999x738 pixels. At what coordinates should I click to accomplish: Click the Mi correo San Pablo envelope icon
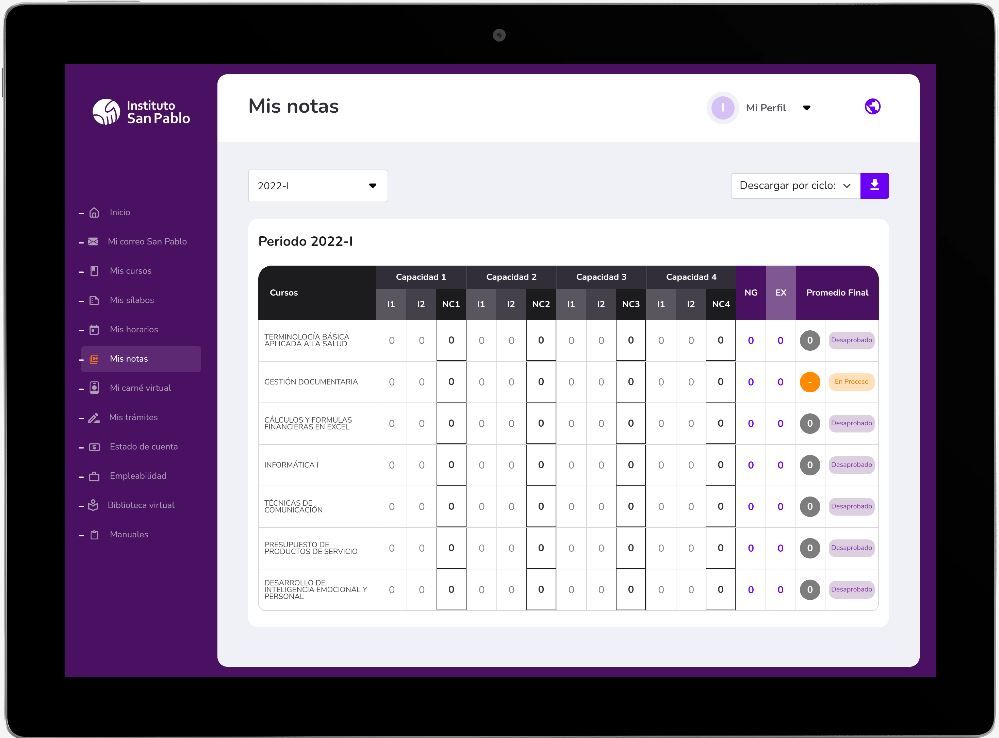(93, 242)
